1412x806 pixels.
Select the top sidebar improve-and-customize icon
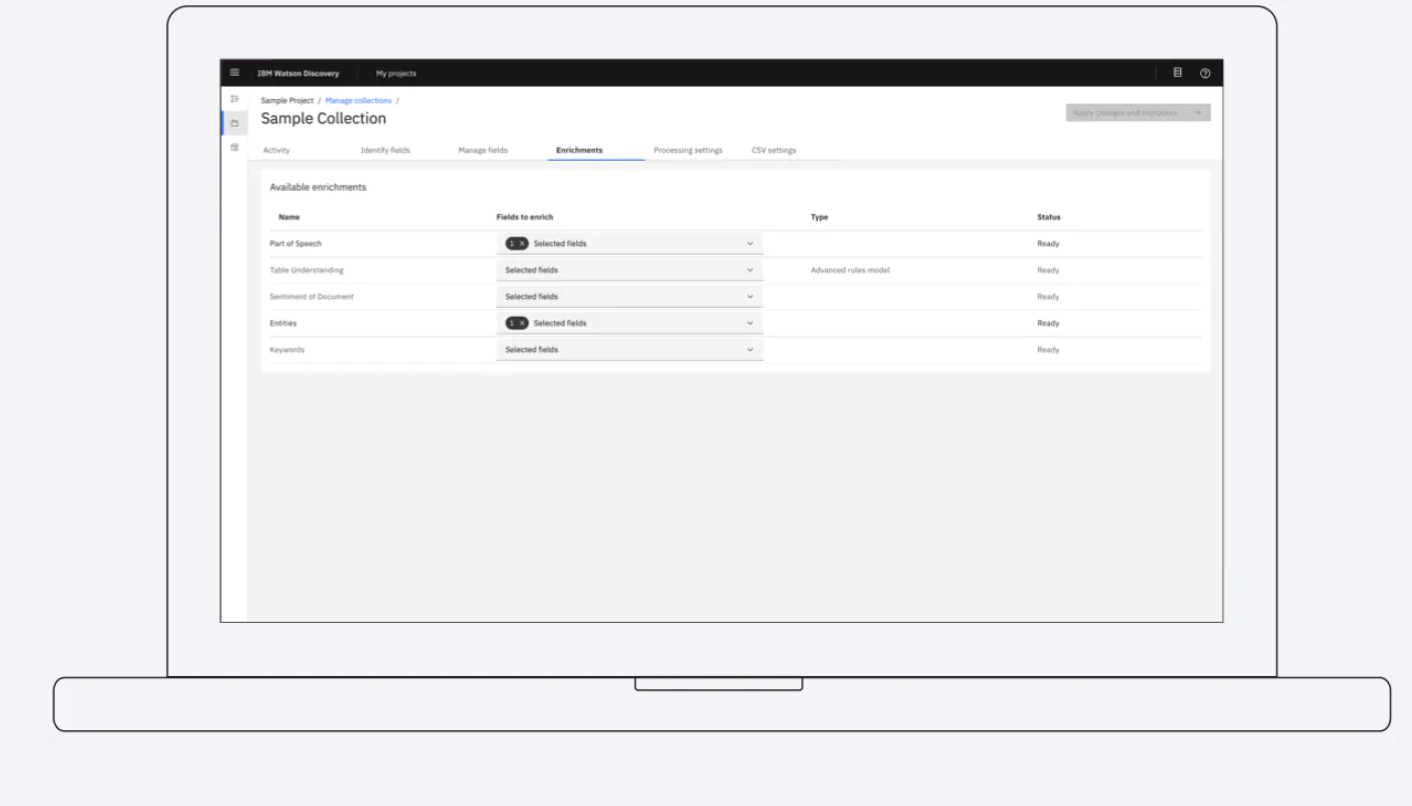[x=234, y=98]
